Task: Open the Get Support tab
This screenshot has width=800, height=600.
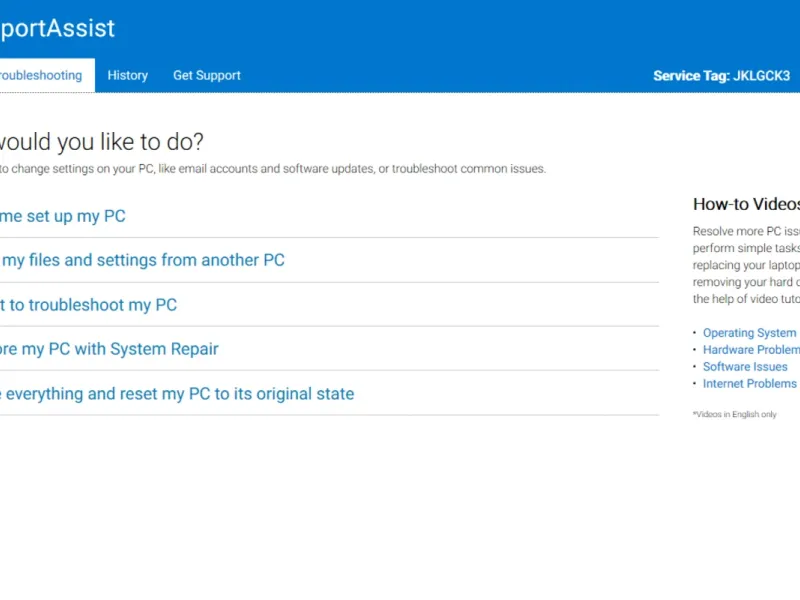Action: [207, 76]
